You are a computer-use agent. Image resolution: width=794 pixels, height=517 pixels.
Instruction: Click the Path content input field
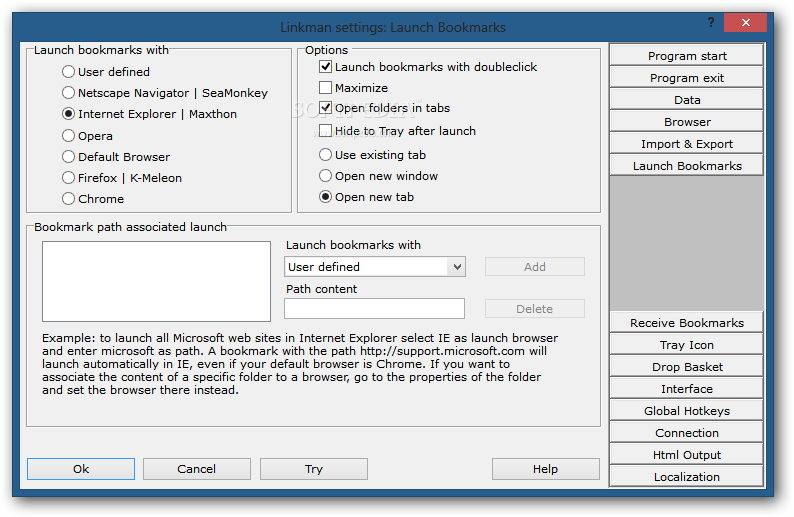point(374,308)
